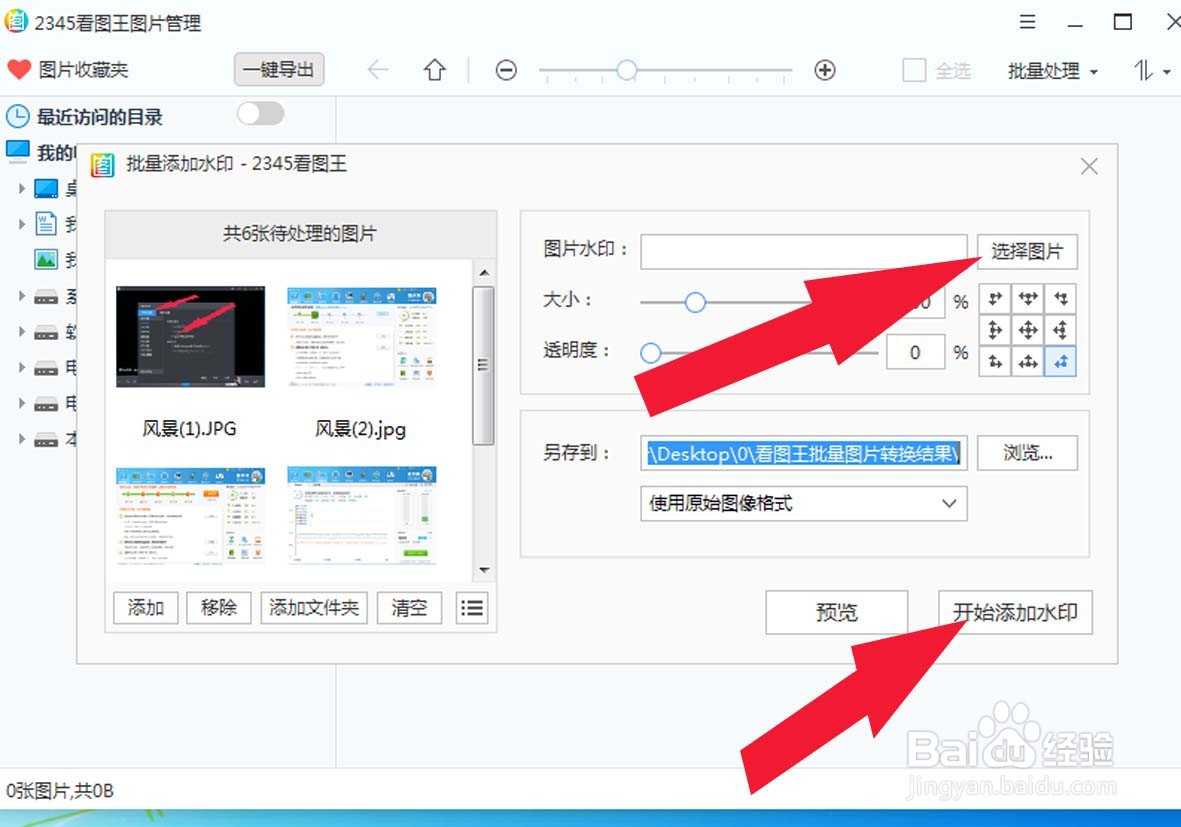The height and width of the screenshot is (827, 1181).
Task: Click the 图片水印 path input field
Action: click(x=804, y=252)
